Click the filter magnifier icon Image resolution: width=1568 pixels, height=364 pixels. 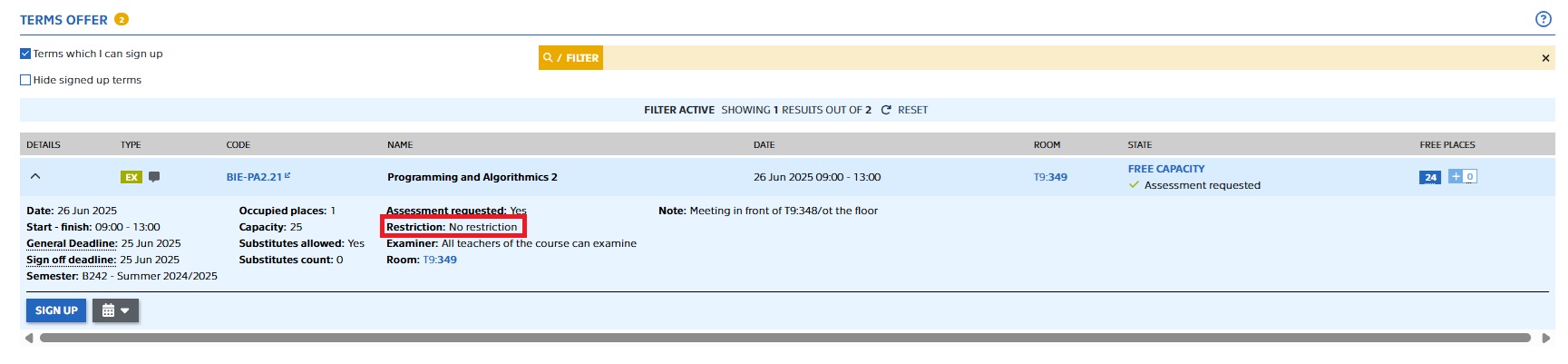[x=548, y=57]
